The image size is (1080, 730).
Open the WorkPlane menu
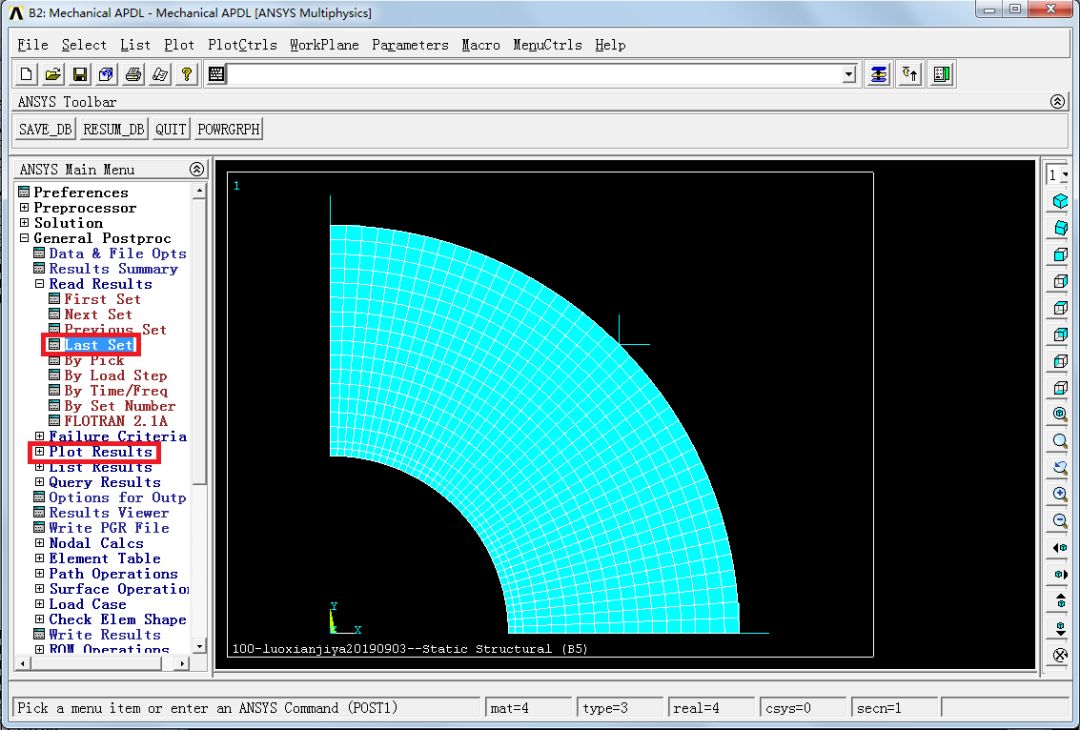coord(323,44)
